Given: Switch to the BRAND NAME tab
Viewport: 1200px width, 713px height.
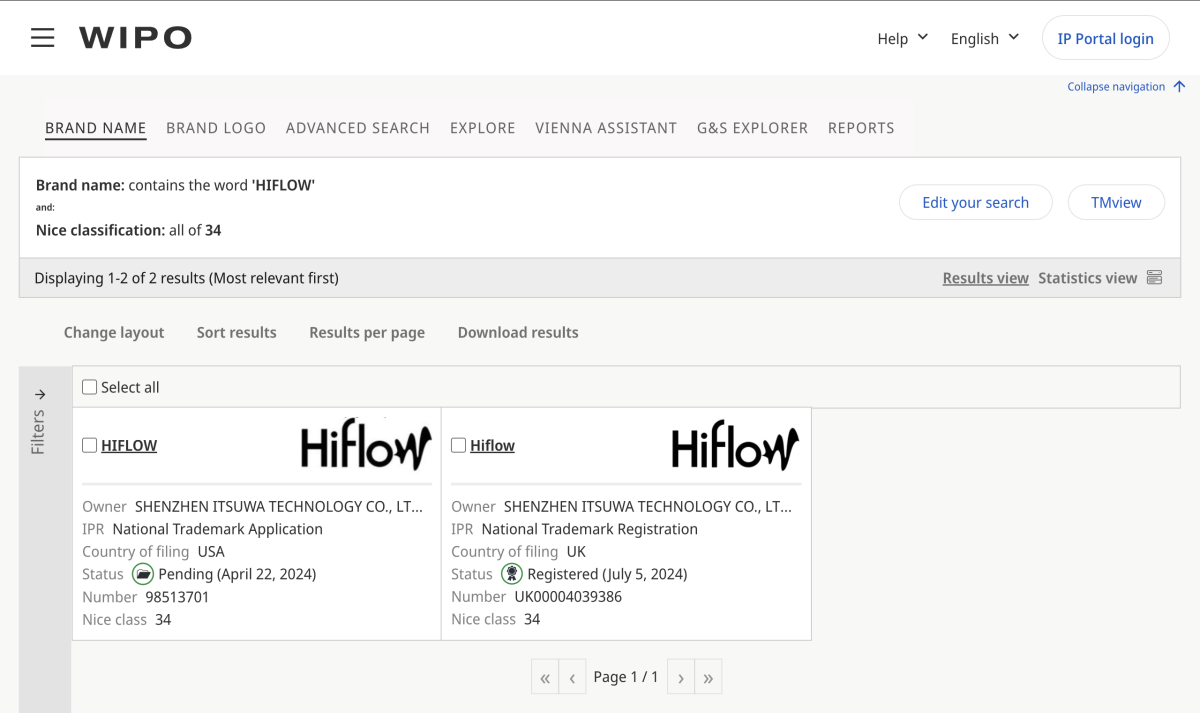Looking at the screenshot, I should pos(96,128).
